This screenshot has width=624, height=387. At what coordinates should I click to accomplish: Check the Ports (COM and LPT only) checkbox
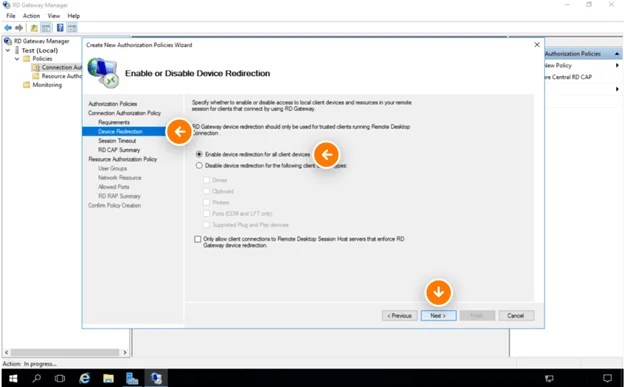(x=206, y=213)
